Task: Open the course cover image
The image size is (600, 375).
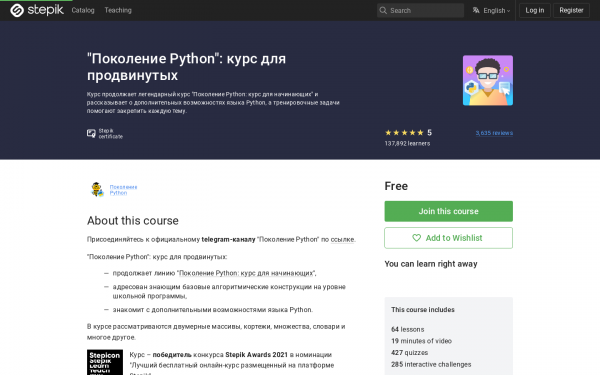Action: (x=488, y=80)
